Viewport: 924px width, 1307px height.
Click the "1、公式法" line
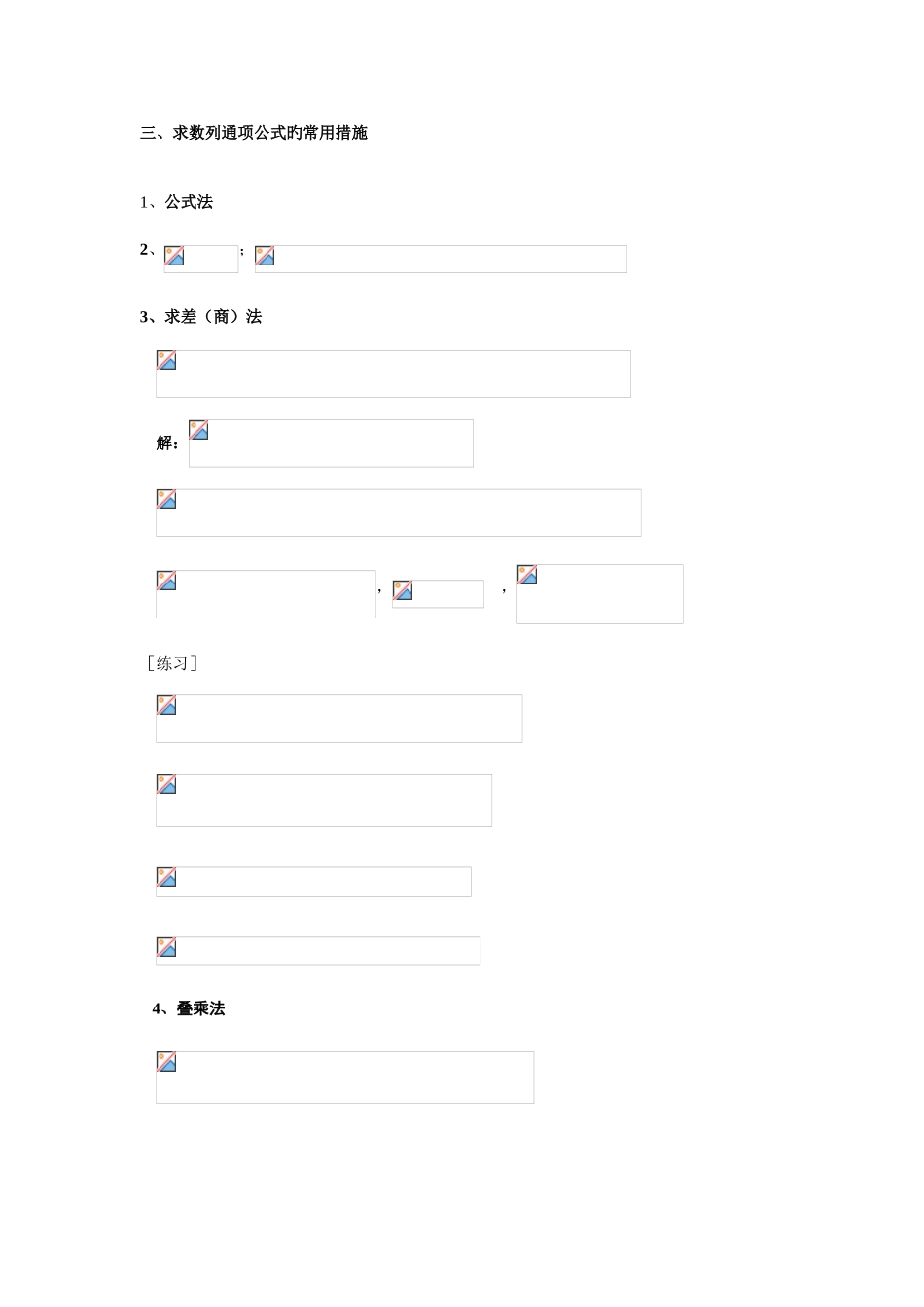point(176,202)
